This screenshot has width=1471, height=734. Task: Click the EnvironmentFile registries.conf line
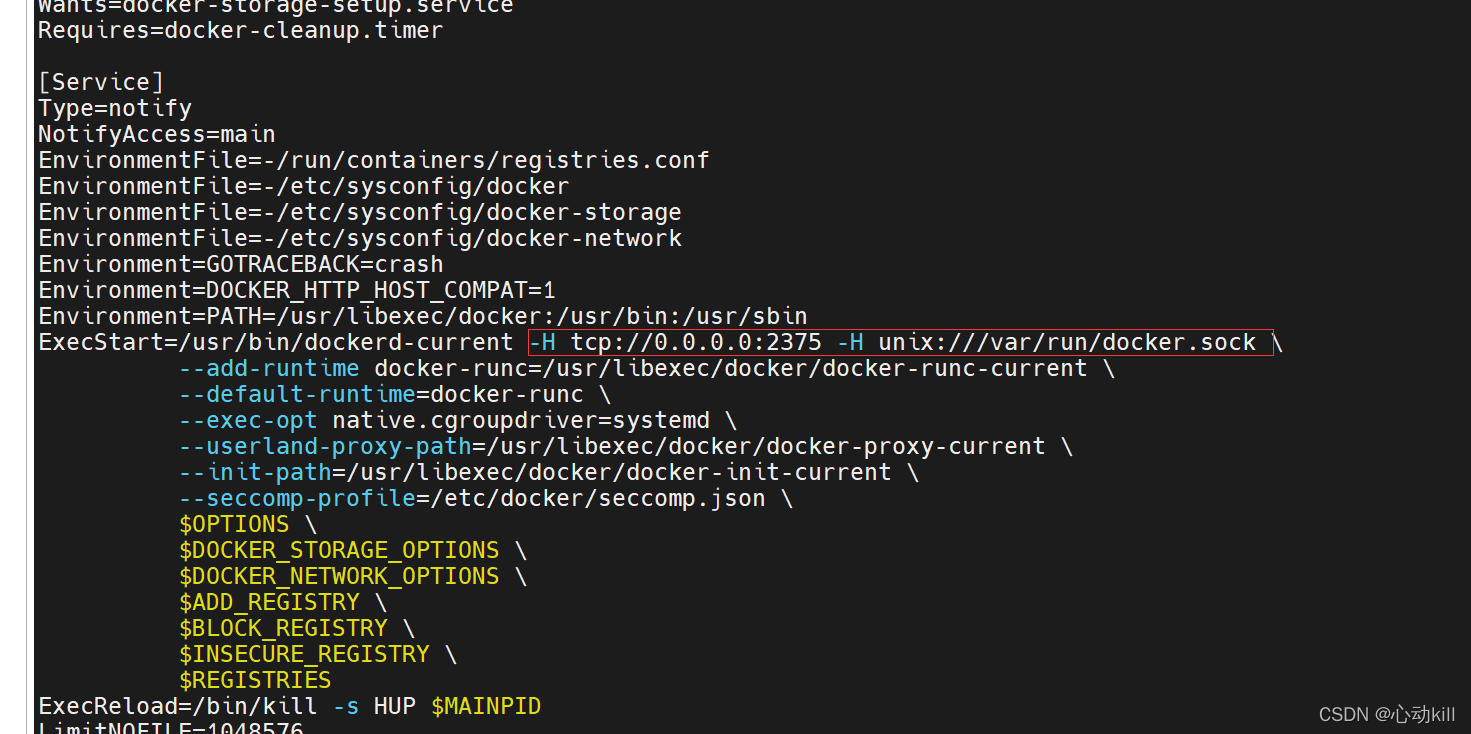tap(374, 160)
